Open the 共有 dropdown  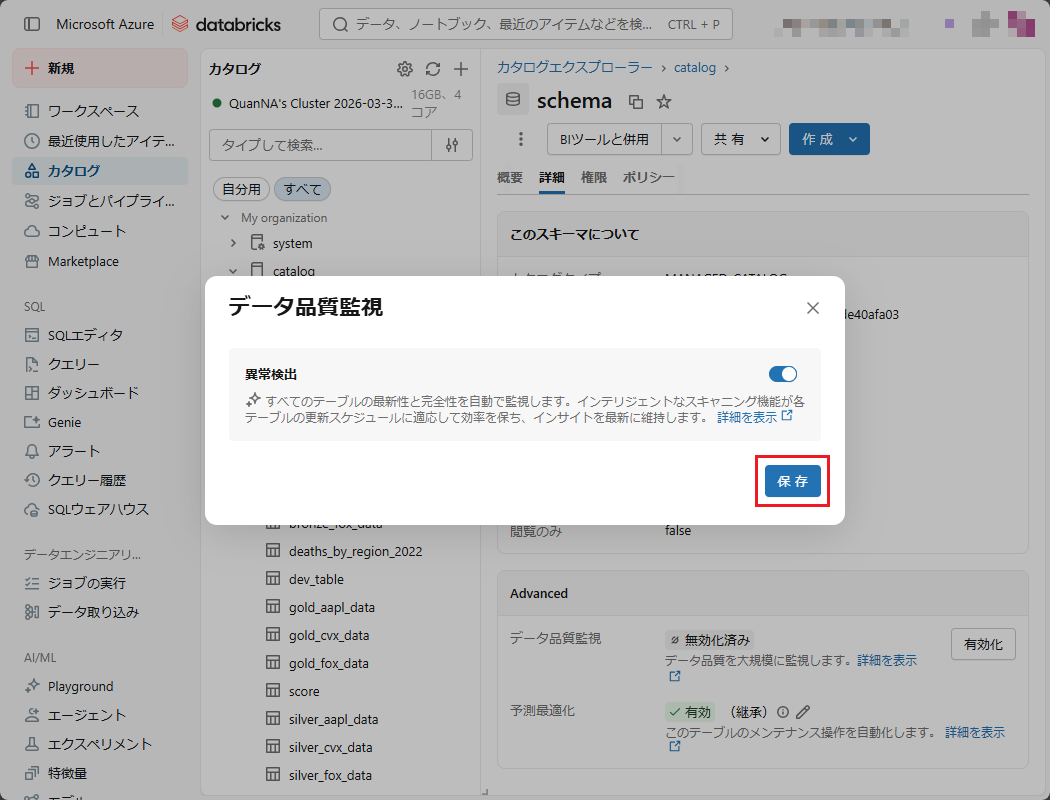point(741,140)
